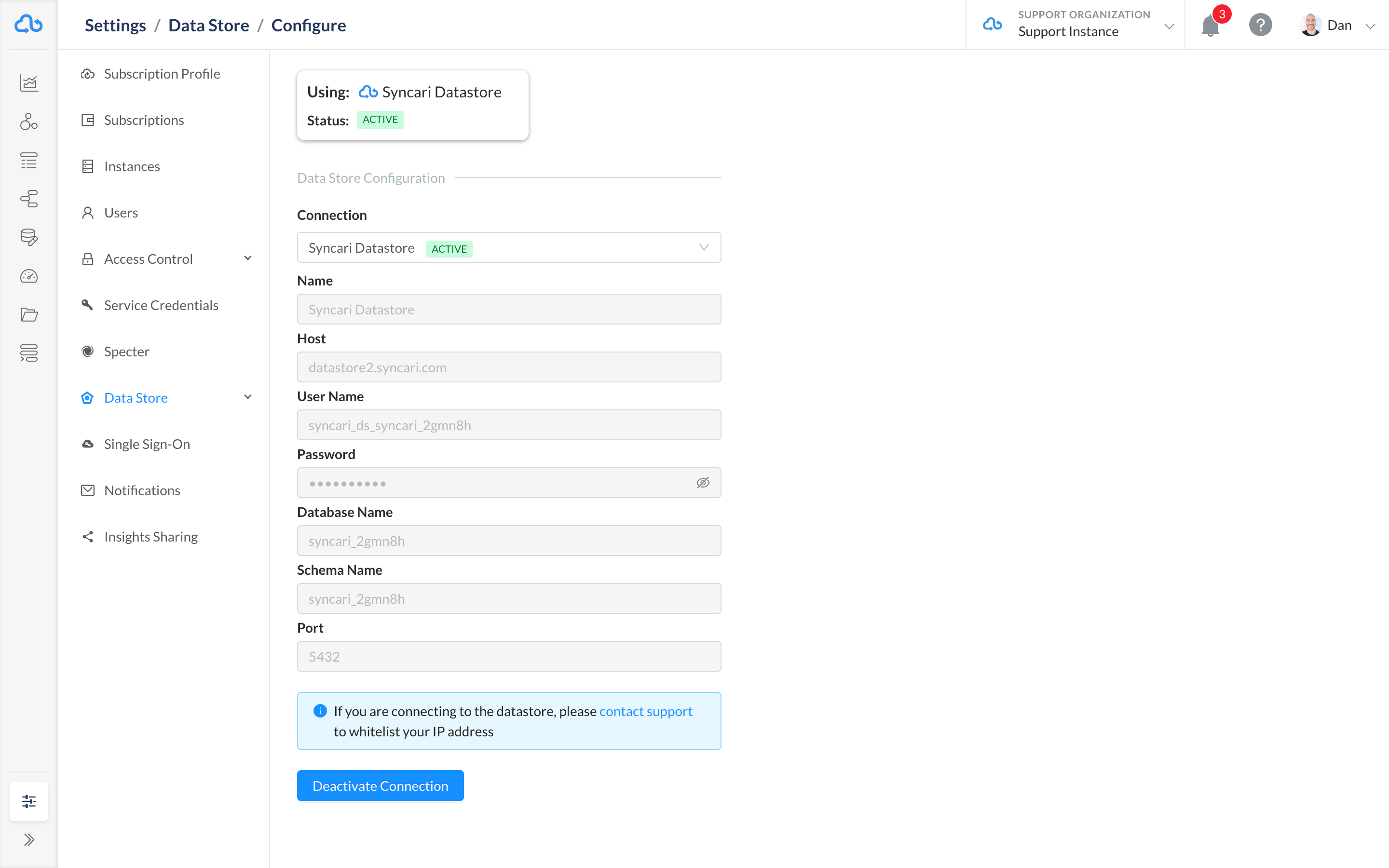Expand sidebar with double chevron icon
Image resolution: width=1389 pixels, height=868 pixels.
coord(29,840)
